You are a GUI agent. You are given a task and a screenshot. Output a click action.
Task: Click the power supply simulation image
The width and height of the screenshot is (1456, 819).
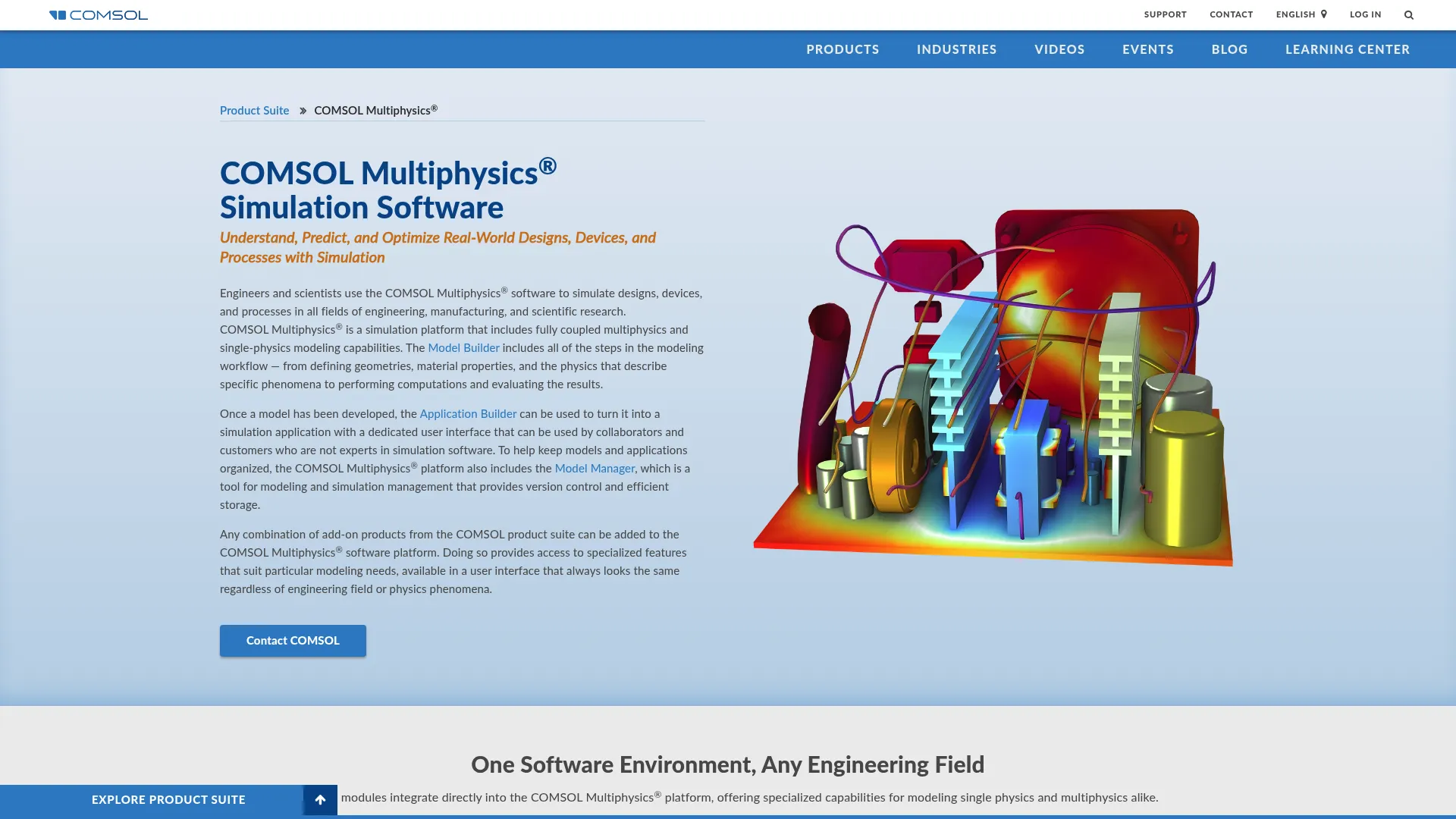pyautogui.click(x=993, y=387)
